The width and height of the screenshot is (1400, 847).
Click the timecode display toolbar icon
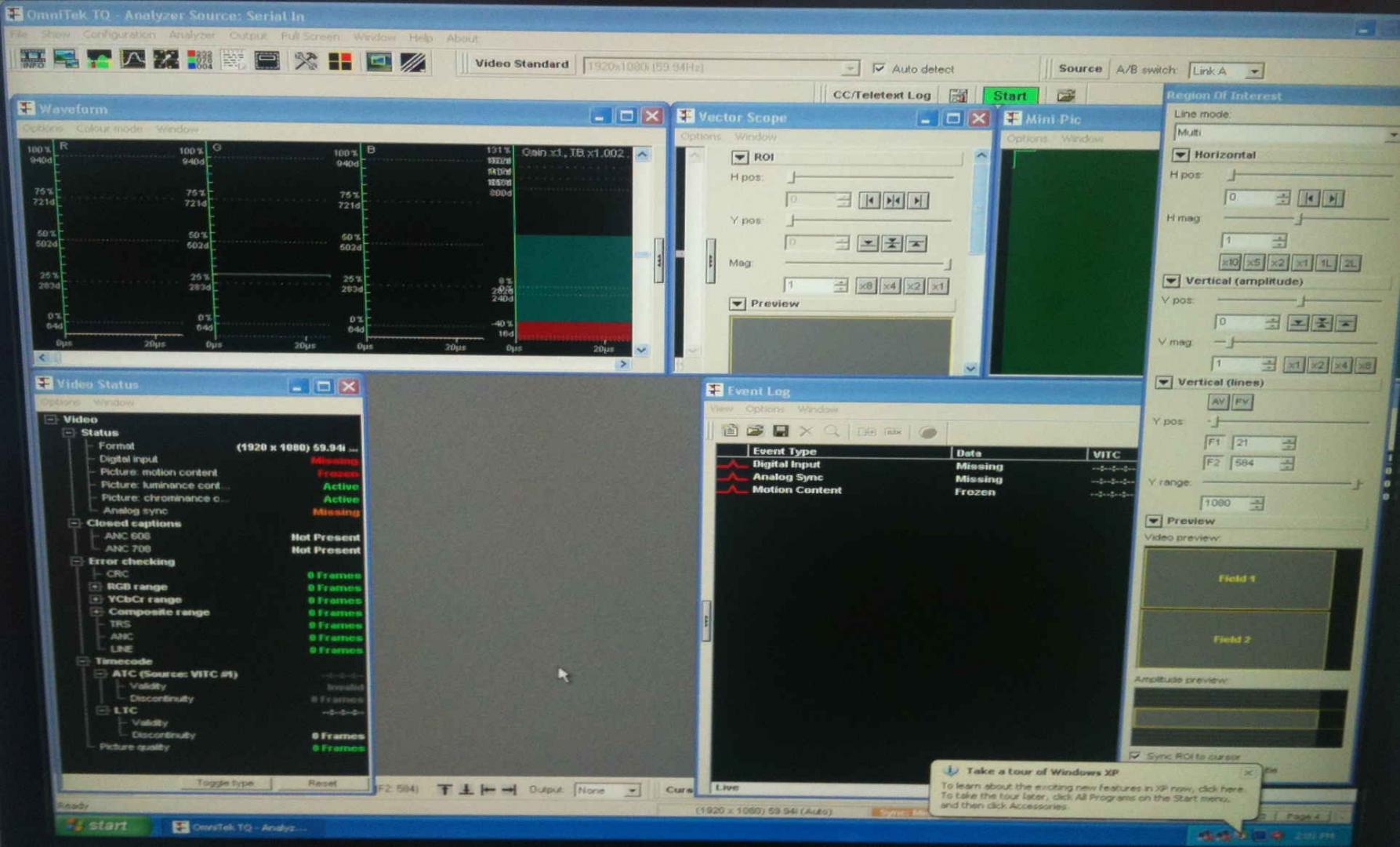267,60
